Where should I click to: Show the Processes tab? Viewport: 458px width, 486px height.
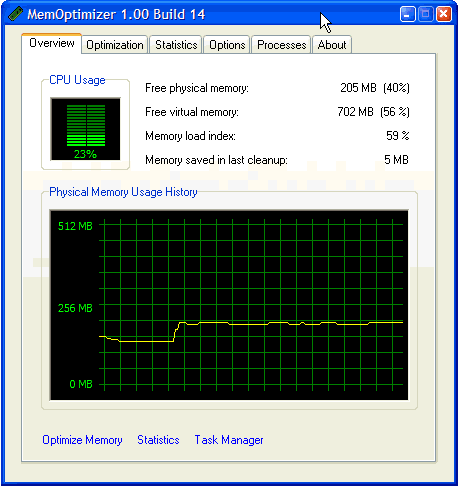(281, 45)
